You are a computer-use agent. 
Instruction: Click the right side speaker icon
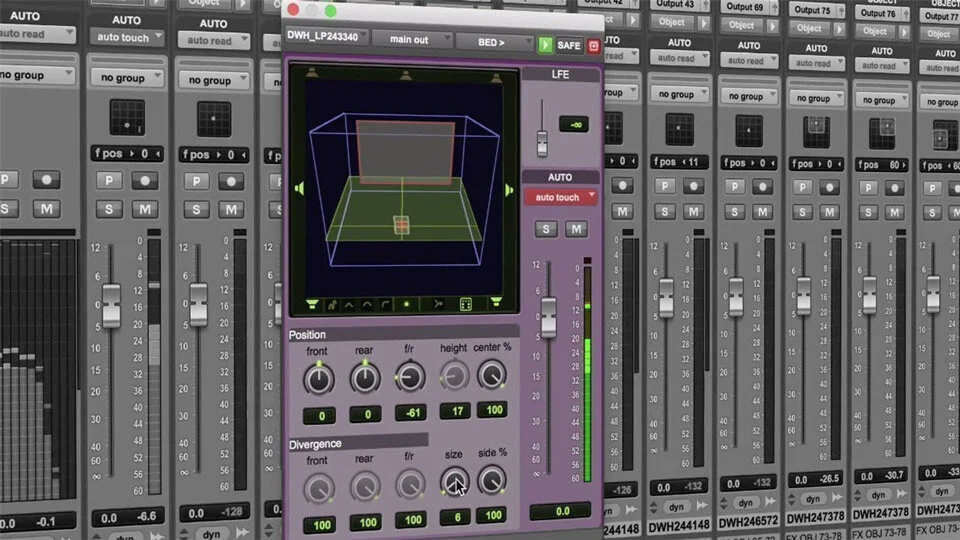click(509, 190)
